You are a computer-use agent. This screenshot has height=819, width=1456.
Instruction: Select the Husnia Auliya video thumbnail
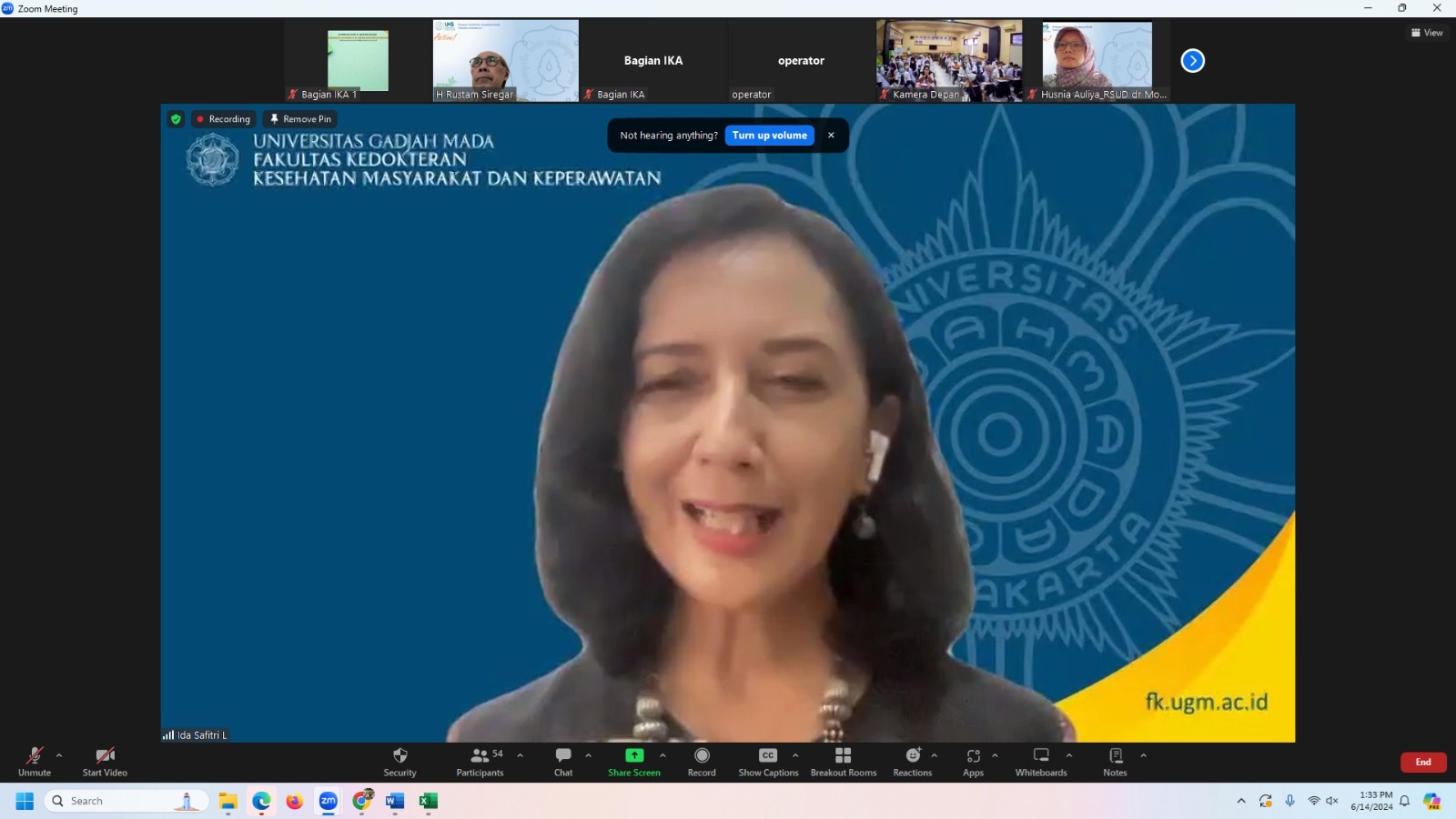[1097, 61]
